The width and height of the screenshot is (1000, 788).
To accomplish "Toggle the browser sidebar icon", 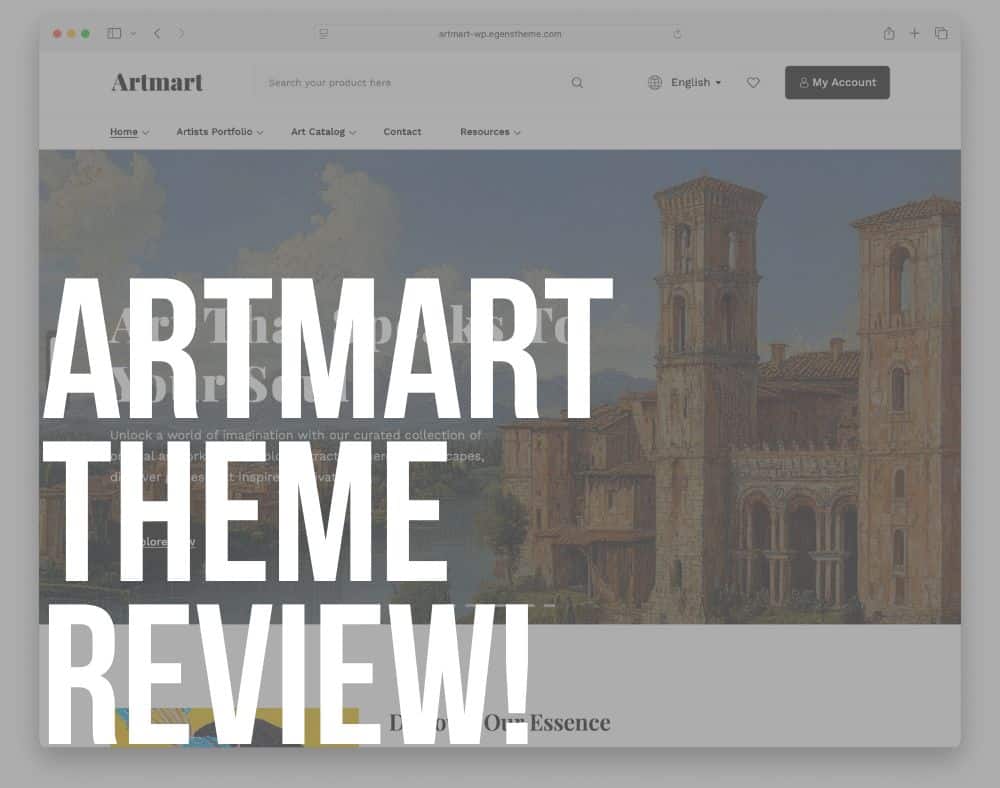I will point(114,33).
